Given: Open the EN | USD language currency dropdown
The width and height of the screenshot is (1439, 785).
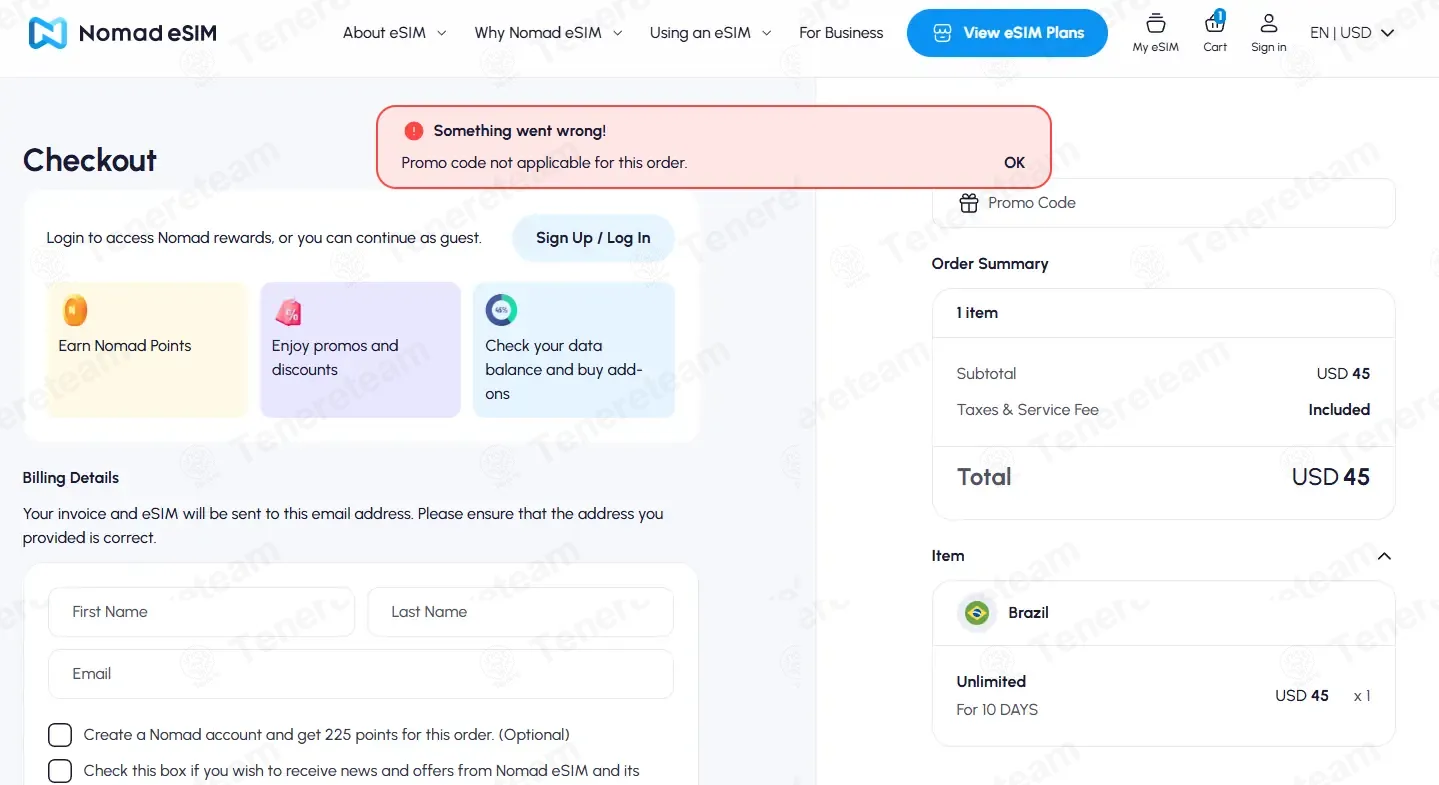Looking at the screenshot, I should (1352, 33).
